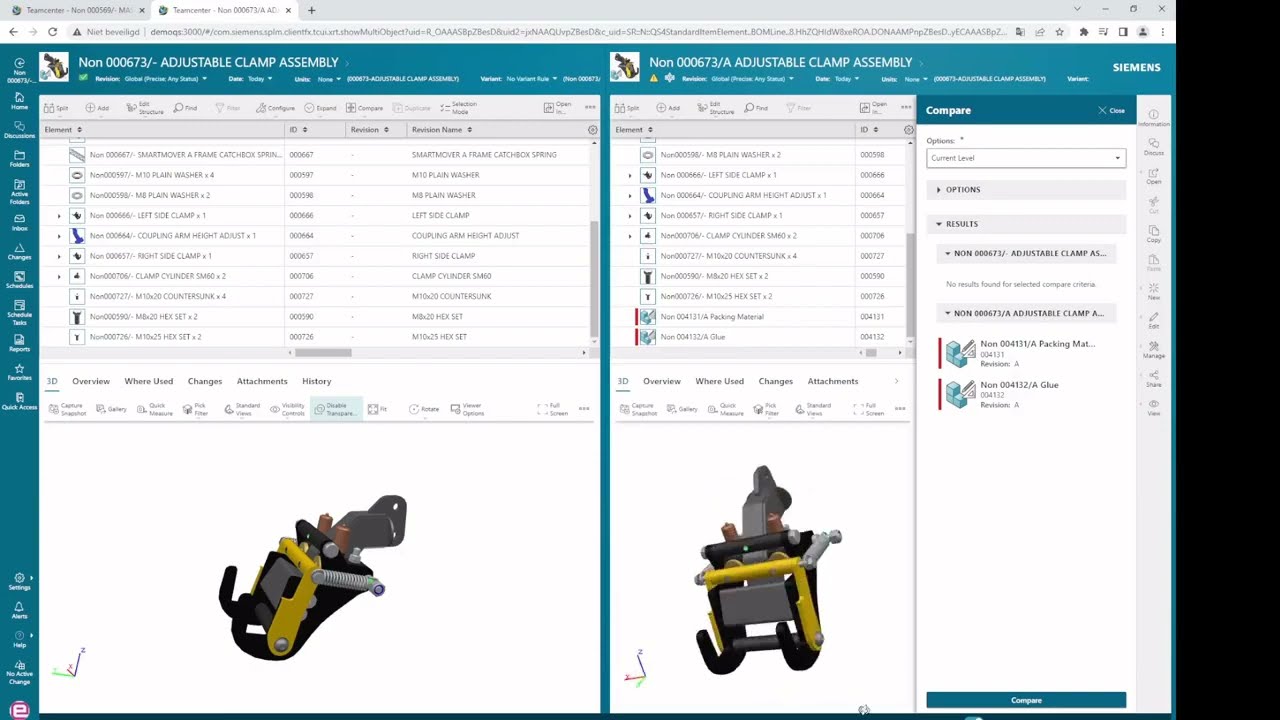
Task: Open Discussions in the left sidebar
Action: 19,129
